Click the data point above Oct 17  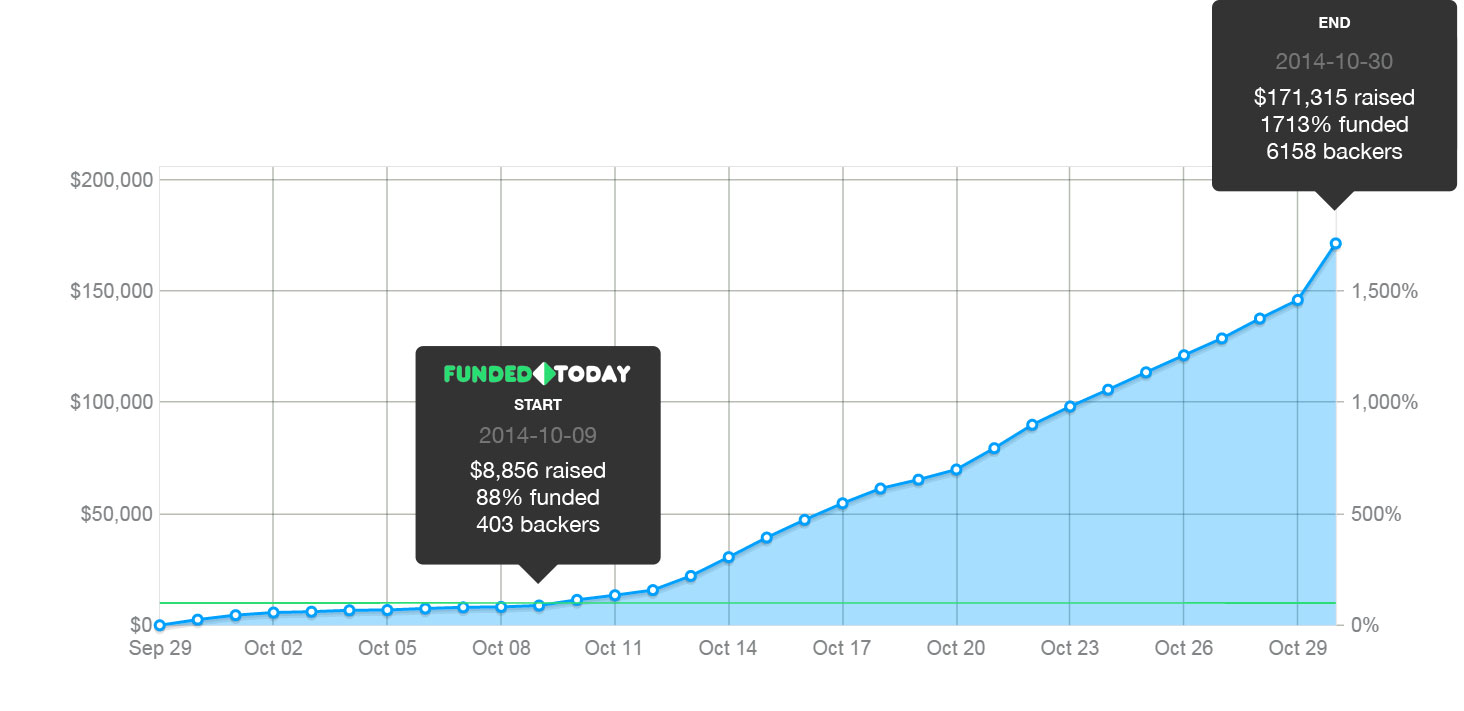coord(843,503)
